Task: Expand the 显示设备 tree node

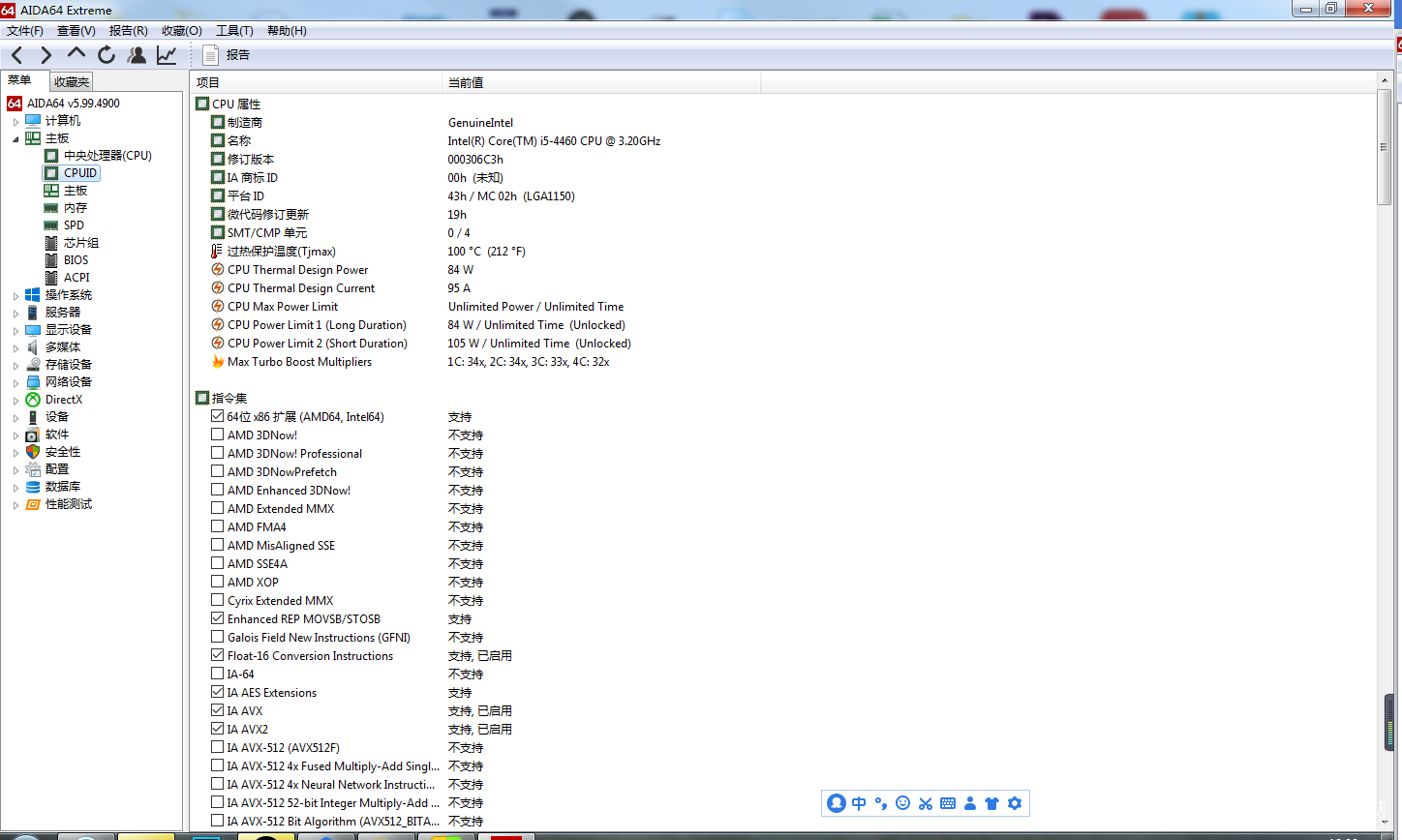Action: point(15,331)
